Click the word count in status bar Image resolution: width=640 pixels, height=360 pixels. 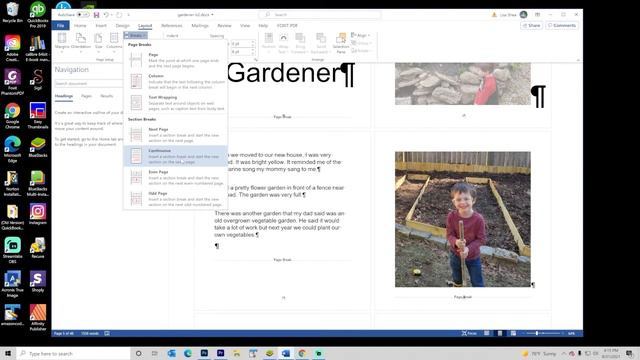click(90, 333)
